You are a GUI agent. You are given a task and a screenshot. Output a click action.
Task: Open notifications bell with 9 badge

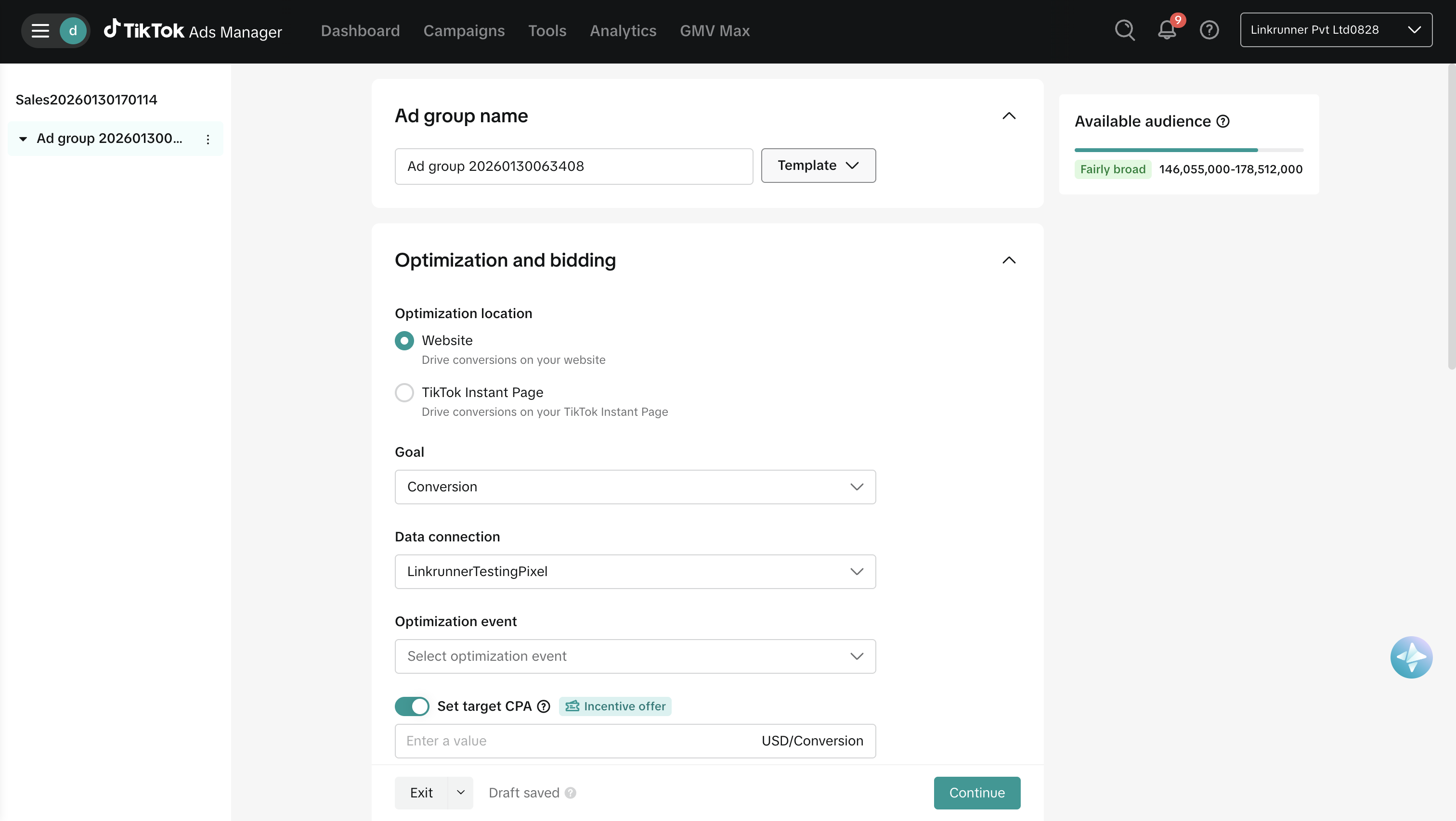coord(1167,30)
